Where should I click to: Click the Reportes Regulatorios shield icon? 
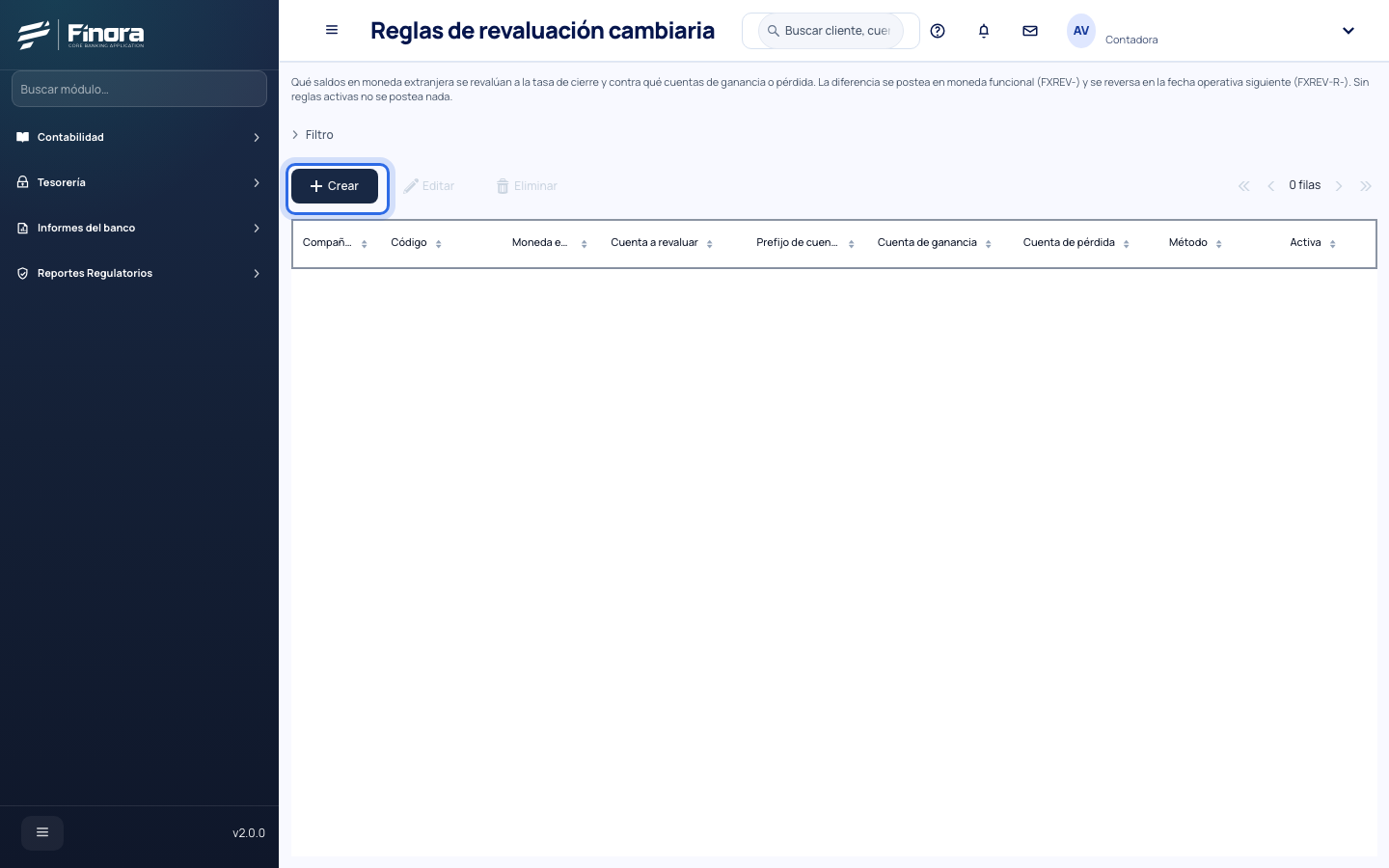click(x=23, y=273)
